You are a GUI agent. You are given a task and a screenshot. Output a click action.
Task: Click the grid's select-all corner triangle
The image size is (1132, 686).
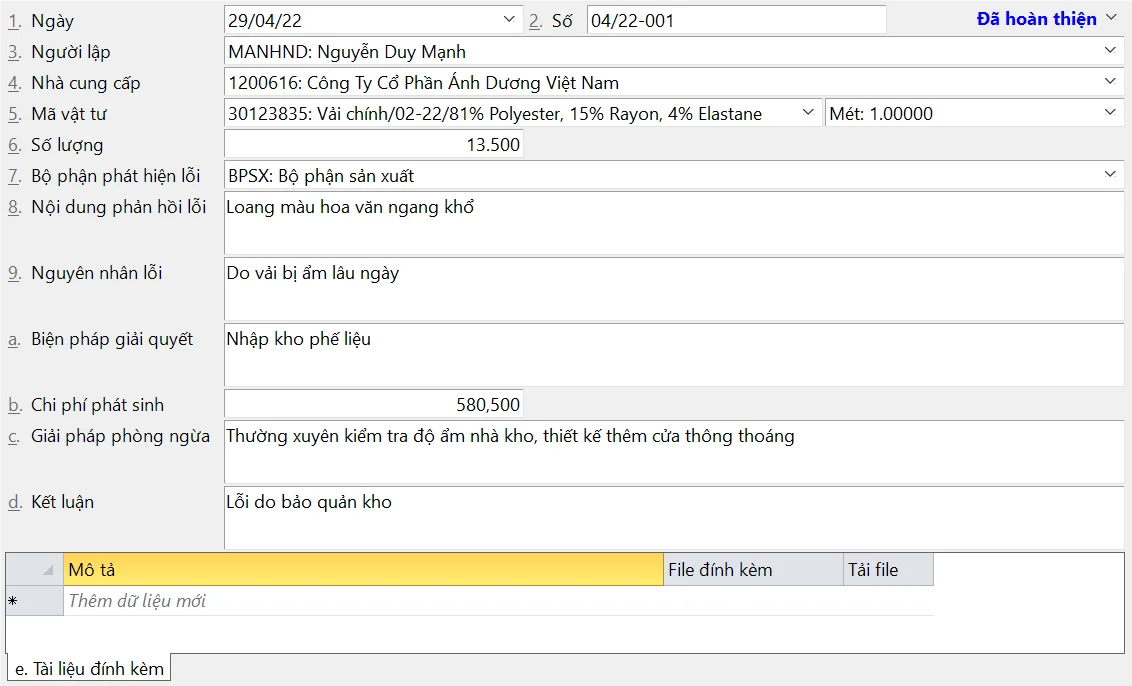[x=47, y=571]
